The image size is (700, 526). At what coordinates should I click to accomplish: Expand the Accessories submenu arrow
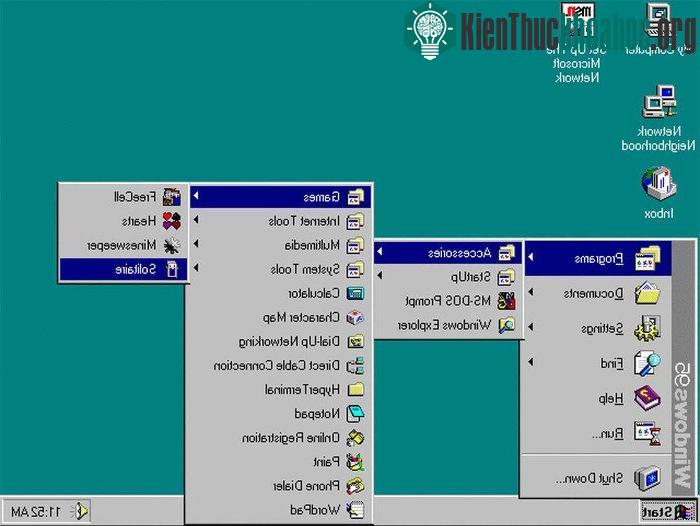(x=379, y=252)
